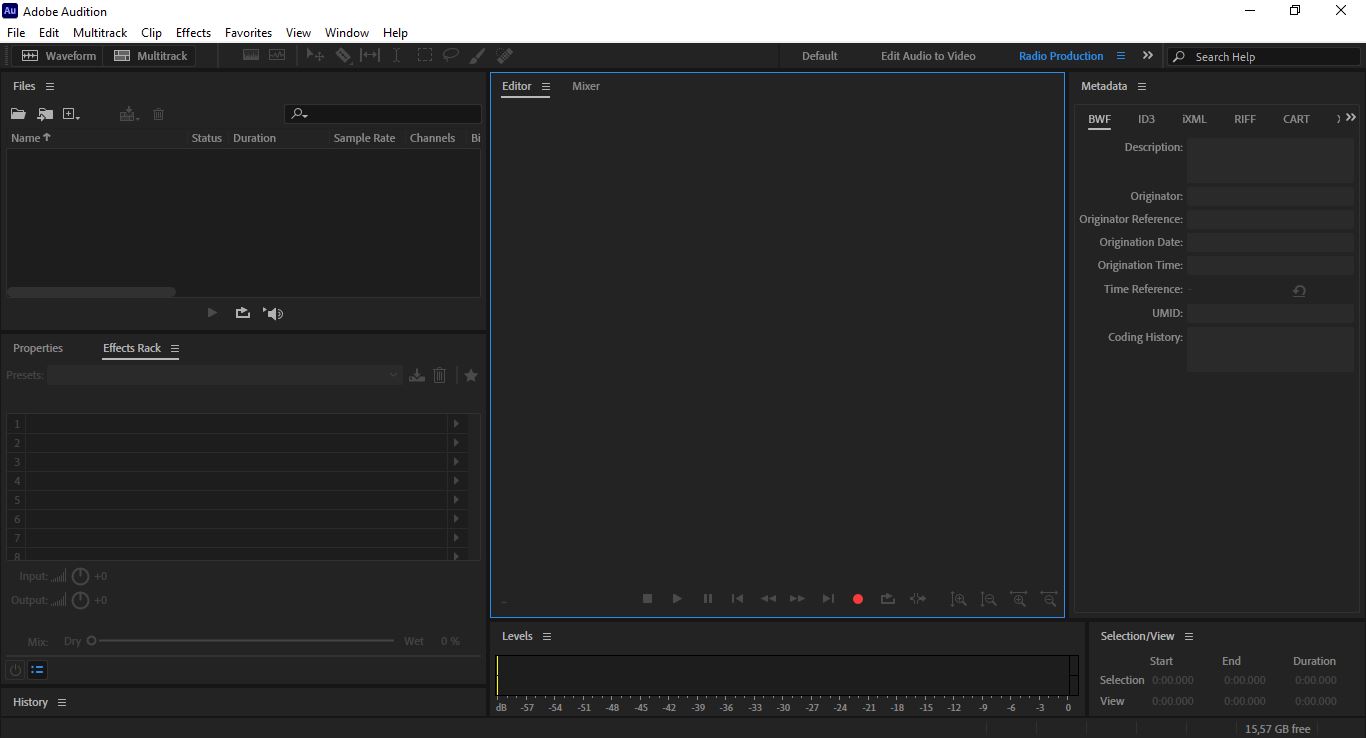Toggle Loop Playback in Files panel

click(242, 313)
